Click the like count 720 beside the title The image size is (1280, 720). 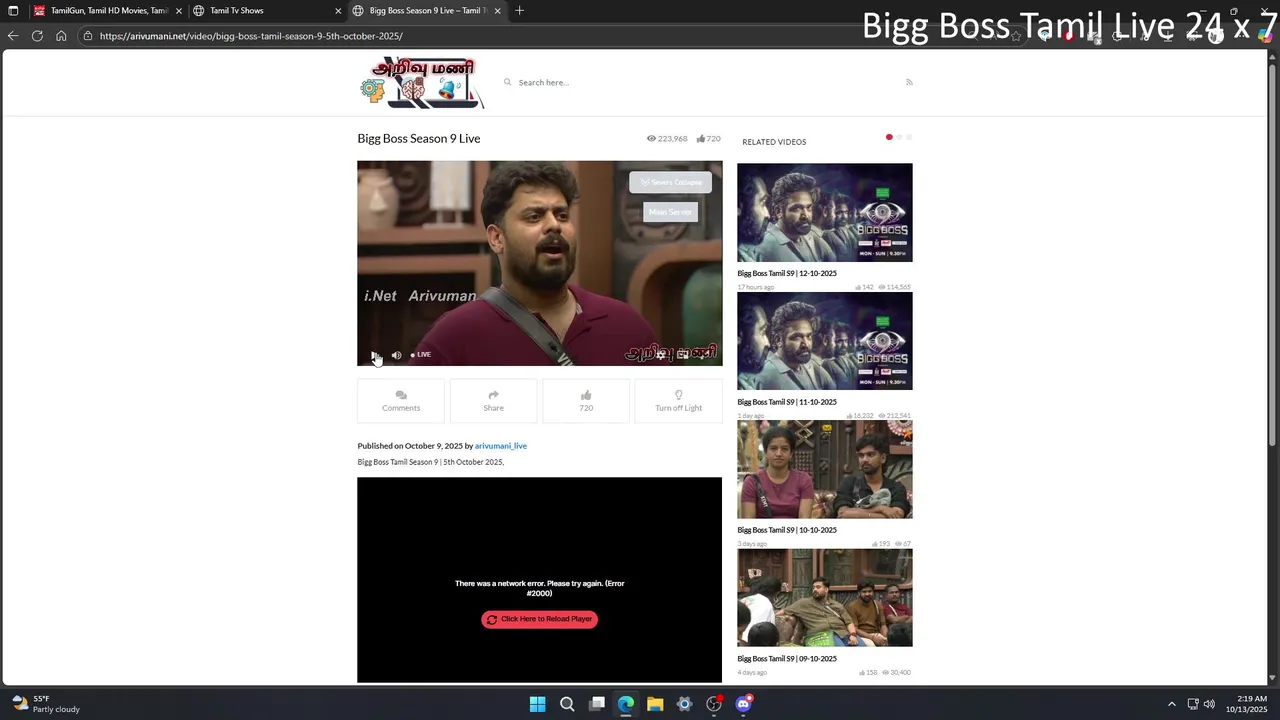tap(708, 139)
